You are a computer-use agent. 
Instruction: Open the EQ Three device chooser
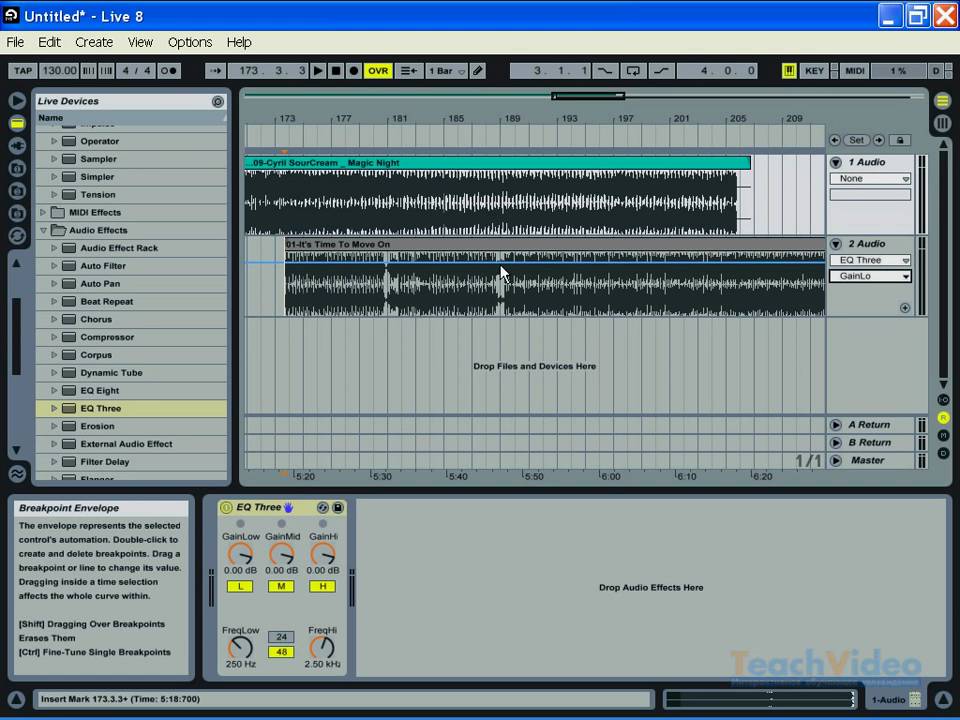coord(870,260)
